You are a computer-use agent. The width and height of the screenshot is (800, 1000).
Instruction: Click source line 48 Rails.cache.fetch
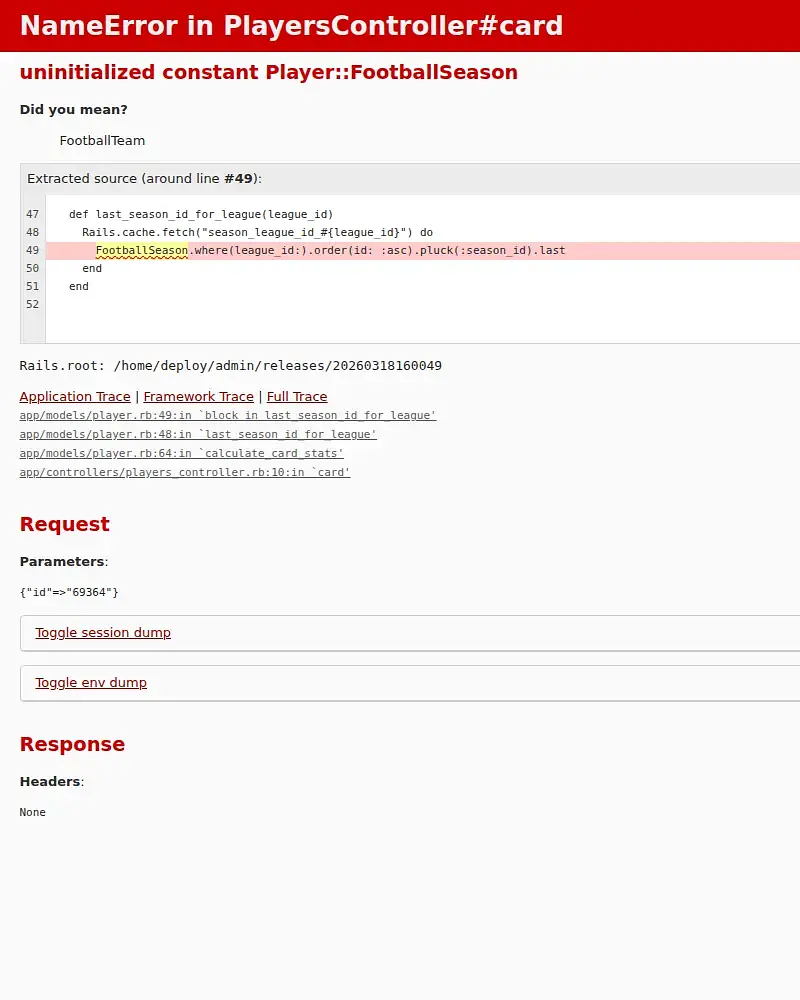click(x=257, y=232)
